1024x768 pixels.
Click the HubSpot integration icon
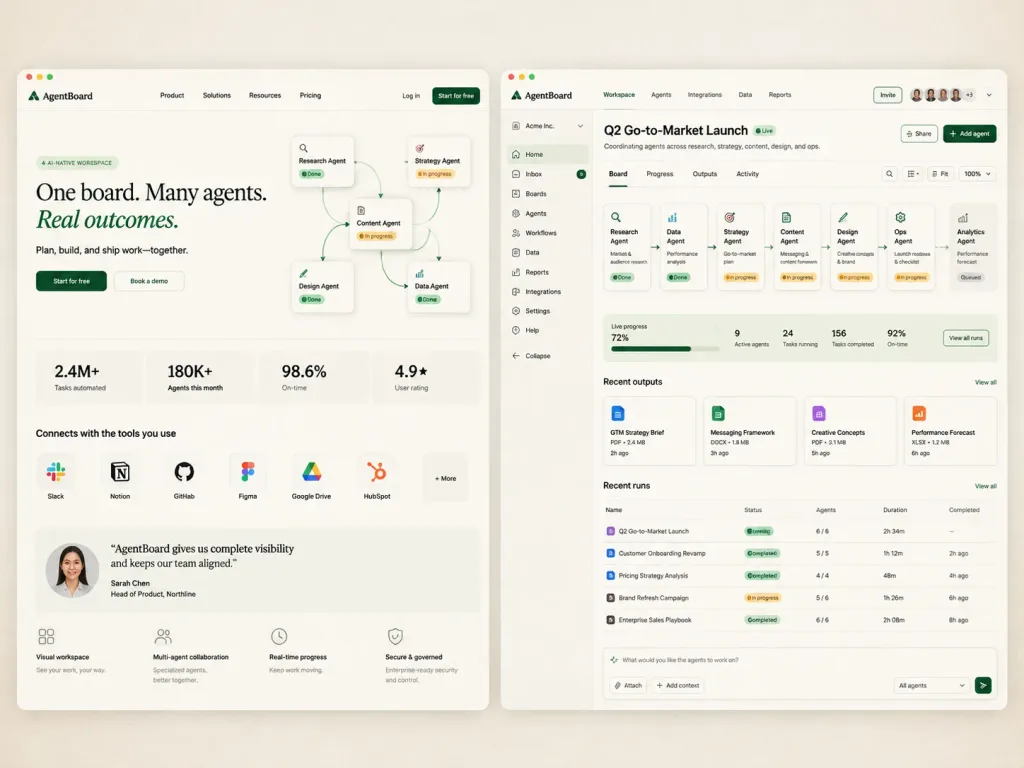click(x=376, y=472)
